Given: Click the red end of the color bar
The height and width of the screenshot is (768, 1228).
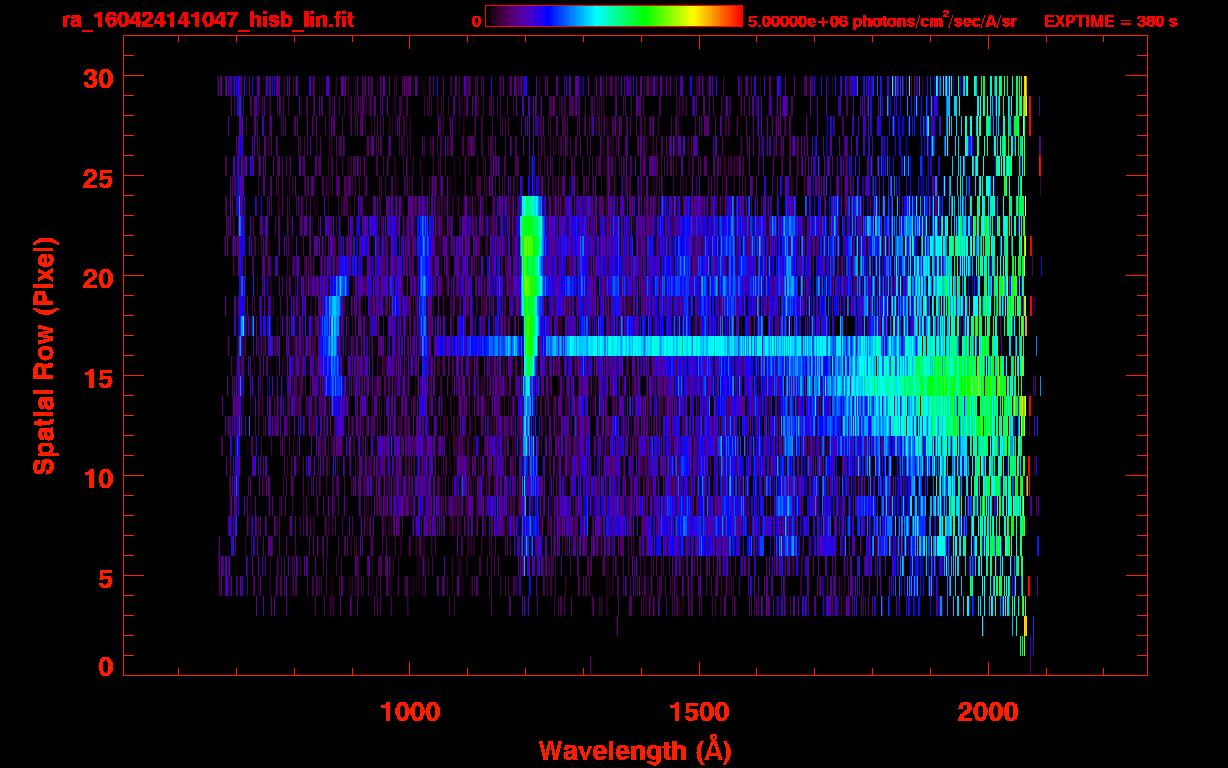Looking at the screenshot, I should click(732, 16).
